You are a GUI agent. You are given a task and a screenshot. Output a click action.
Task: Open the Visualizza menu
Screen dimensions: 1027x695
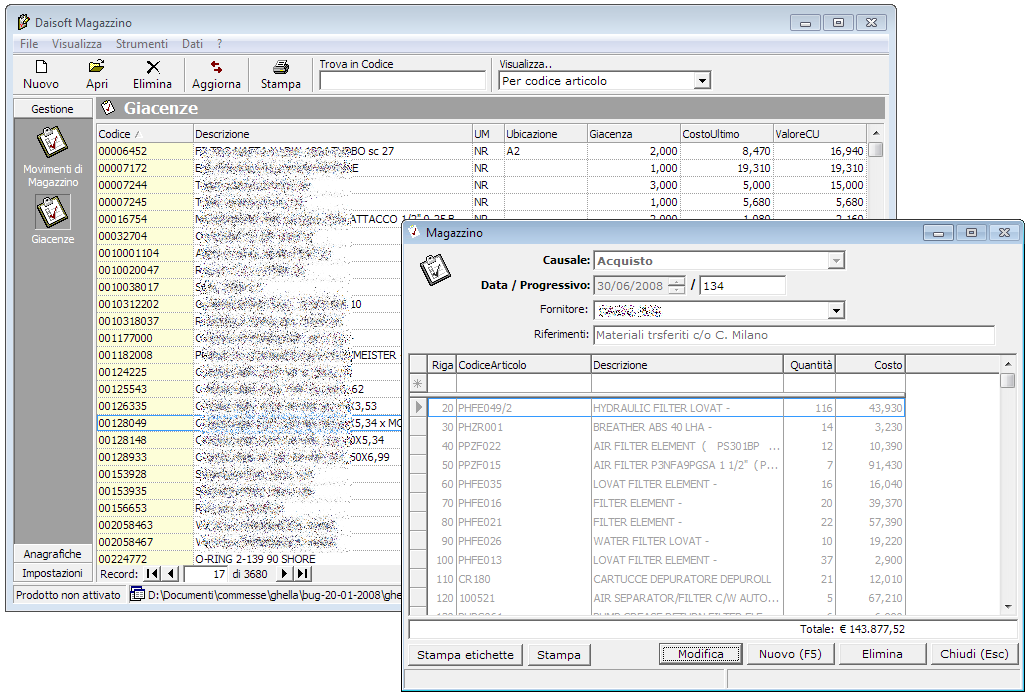(x=77, y=44)
